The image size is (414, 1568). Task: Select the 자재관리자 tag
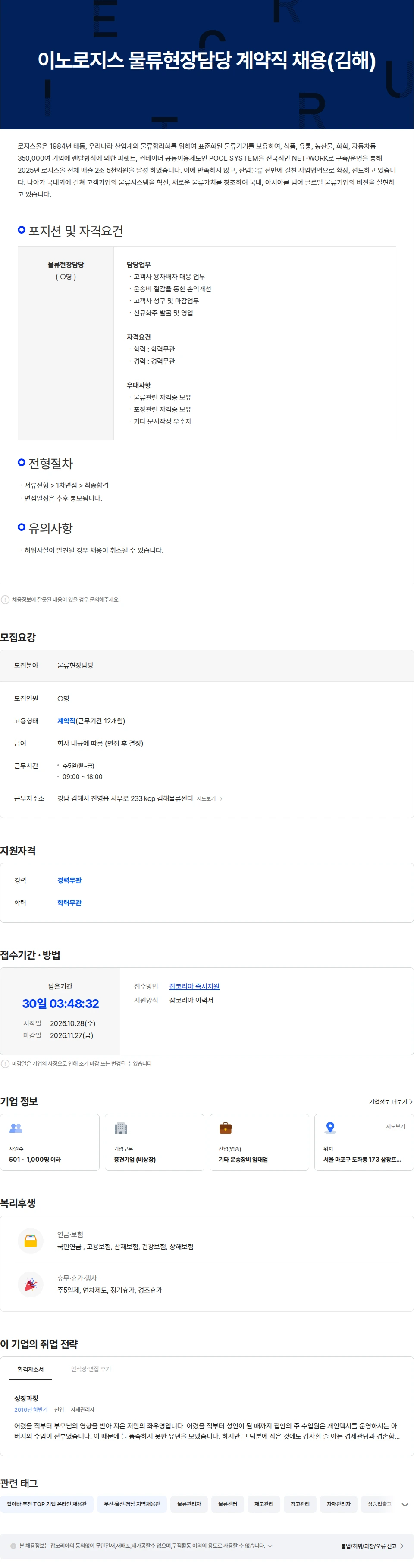339,1504
